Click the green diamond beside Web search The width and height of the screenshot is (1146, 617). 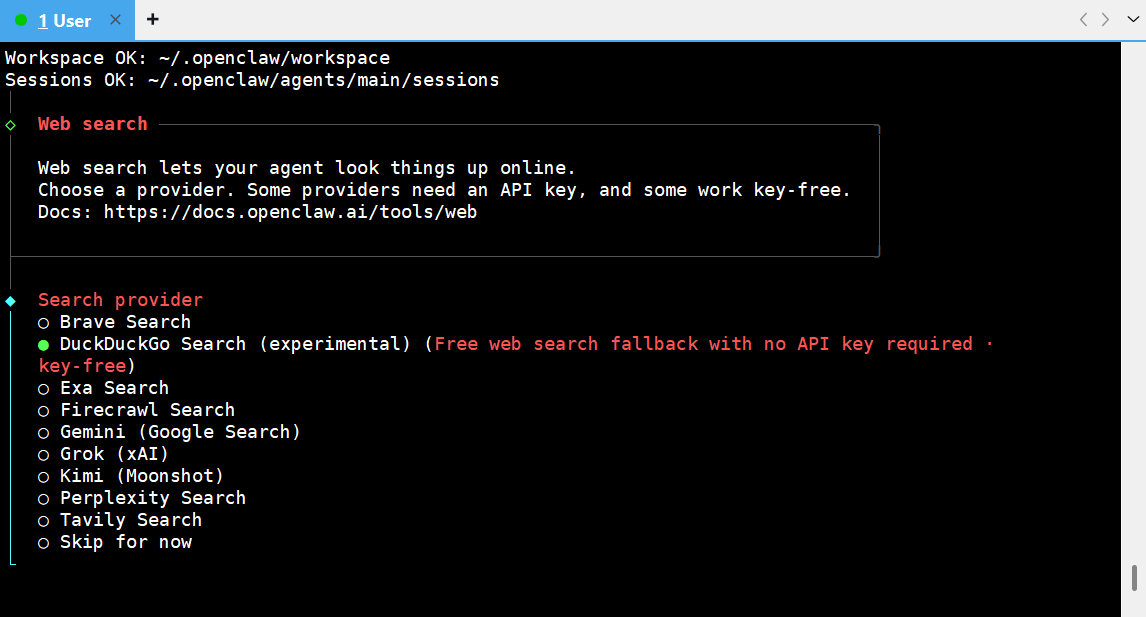pos(11,125)
